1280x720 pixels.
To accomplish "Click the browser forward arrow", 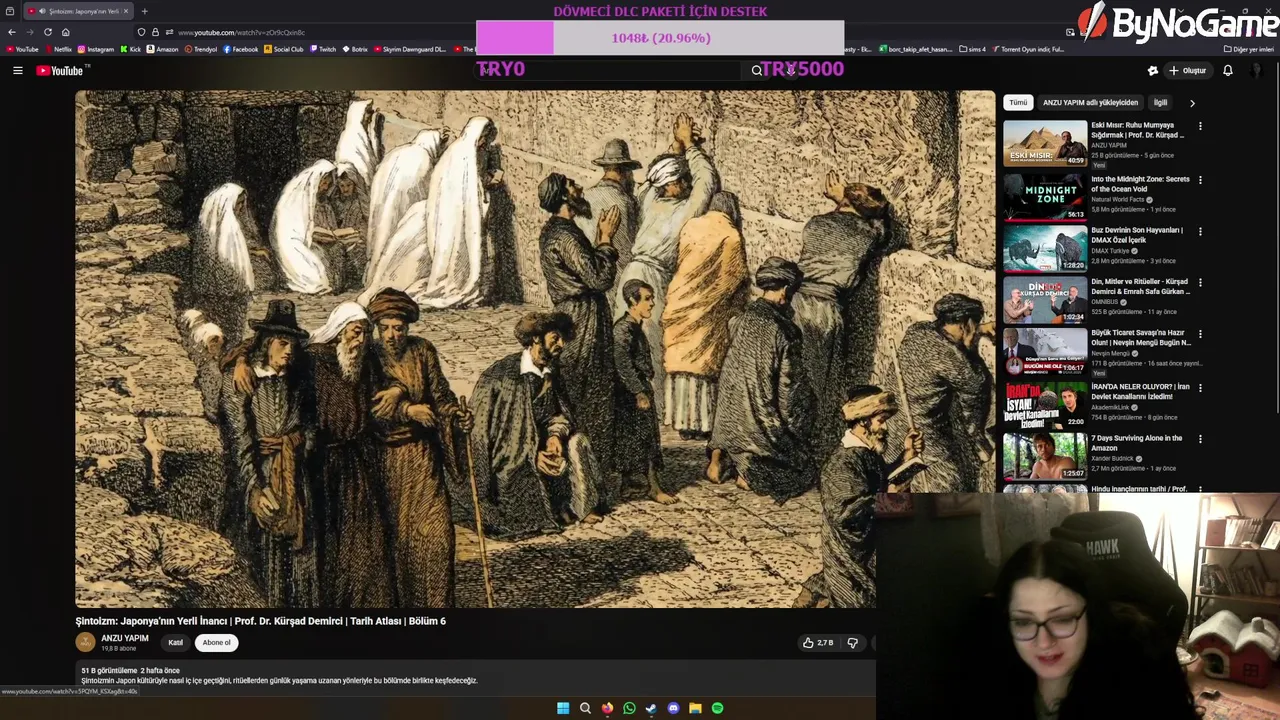I will [x=30, y=32].
